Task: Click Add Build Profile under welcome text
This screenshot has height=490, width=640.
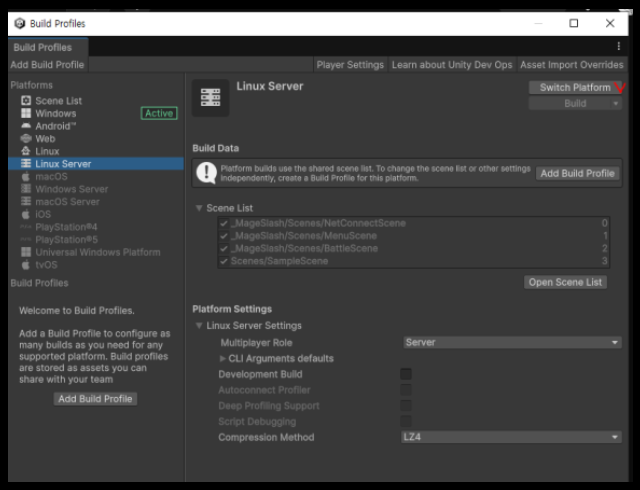Action: 95,399
